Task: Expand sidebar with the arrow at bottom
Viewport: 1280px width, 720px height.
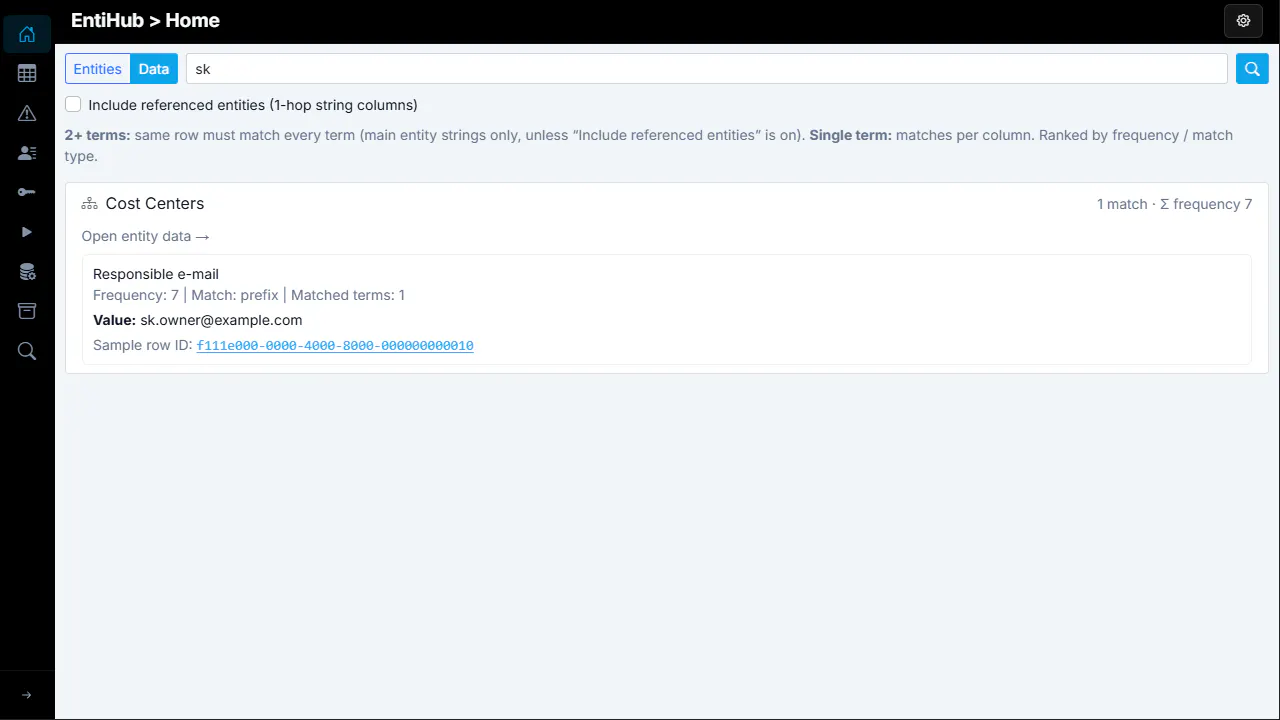Action: pos(27,695)
